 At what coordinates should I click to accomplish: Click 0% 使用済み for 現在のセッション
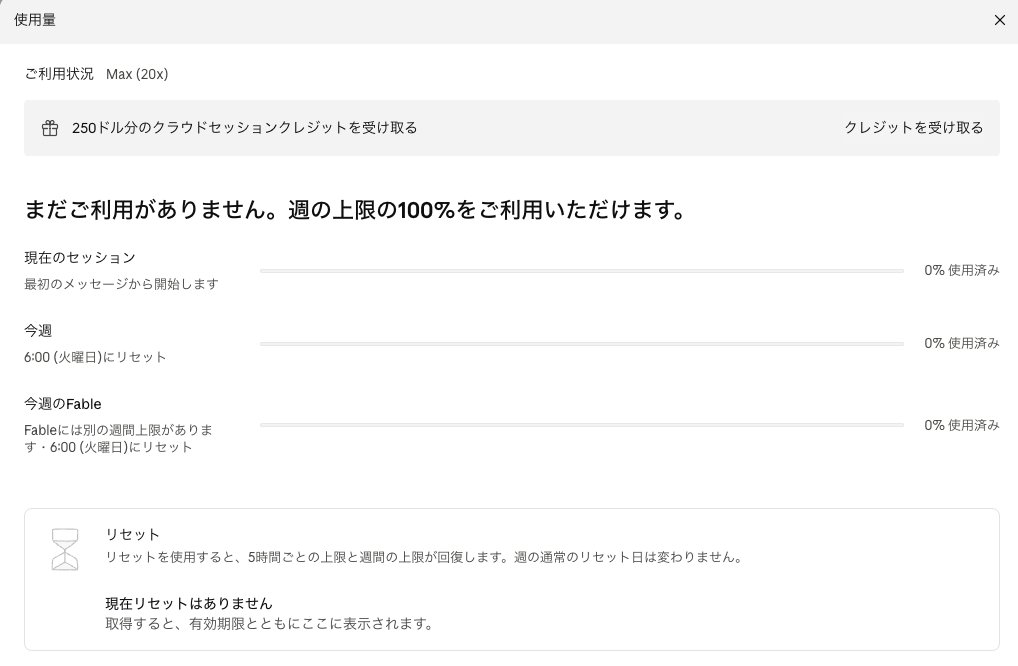point(962,270)
